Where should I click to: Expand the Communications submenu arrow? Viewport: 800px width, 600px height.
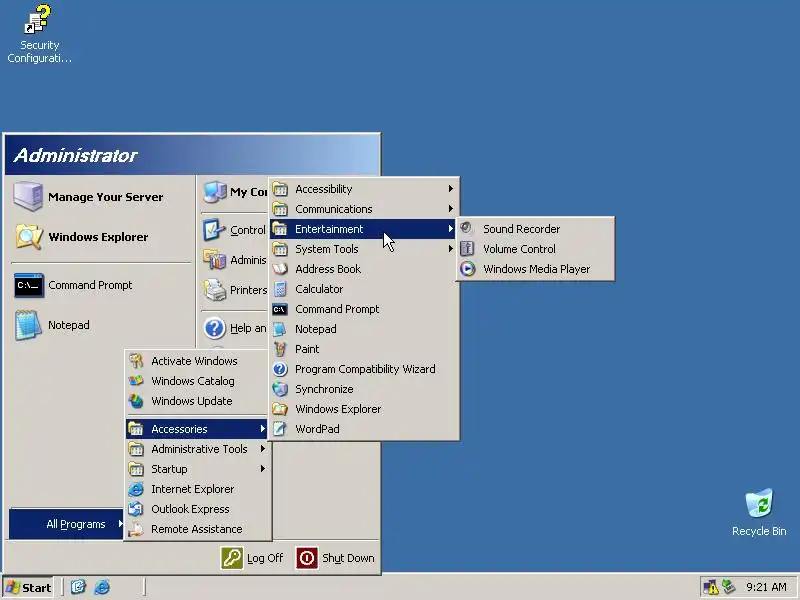451,209
